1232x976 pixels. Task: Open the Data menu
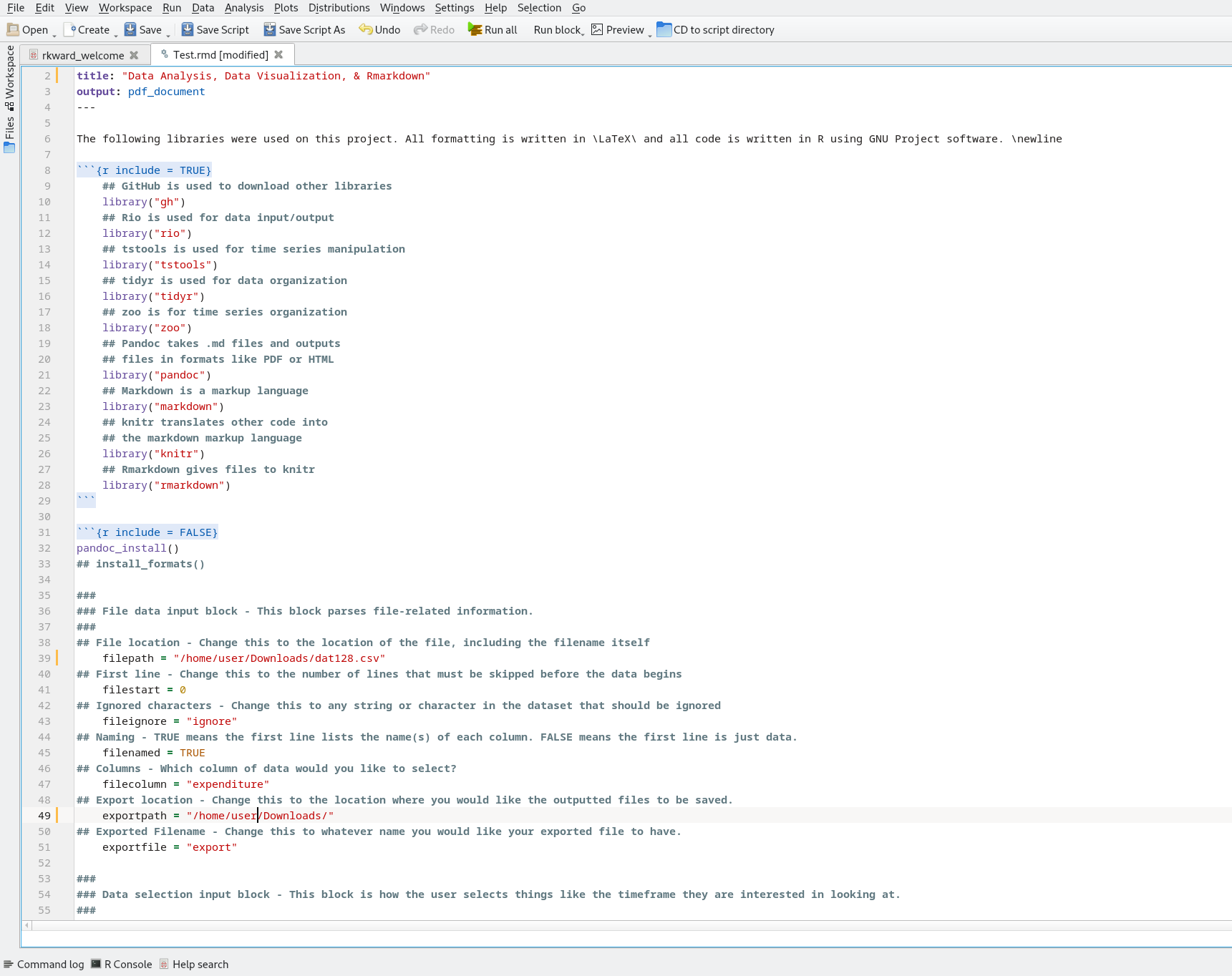(x=203, y=8)
